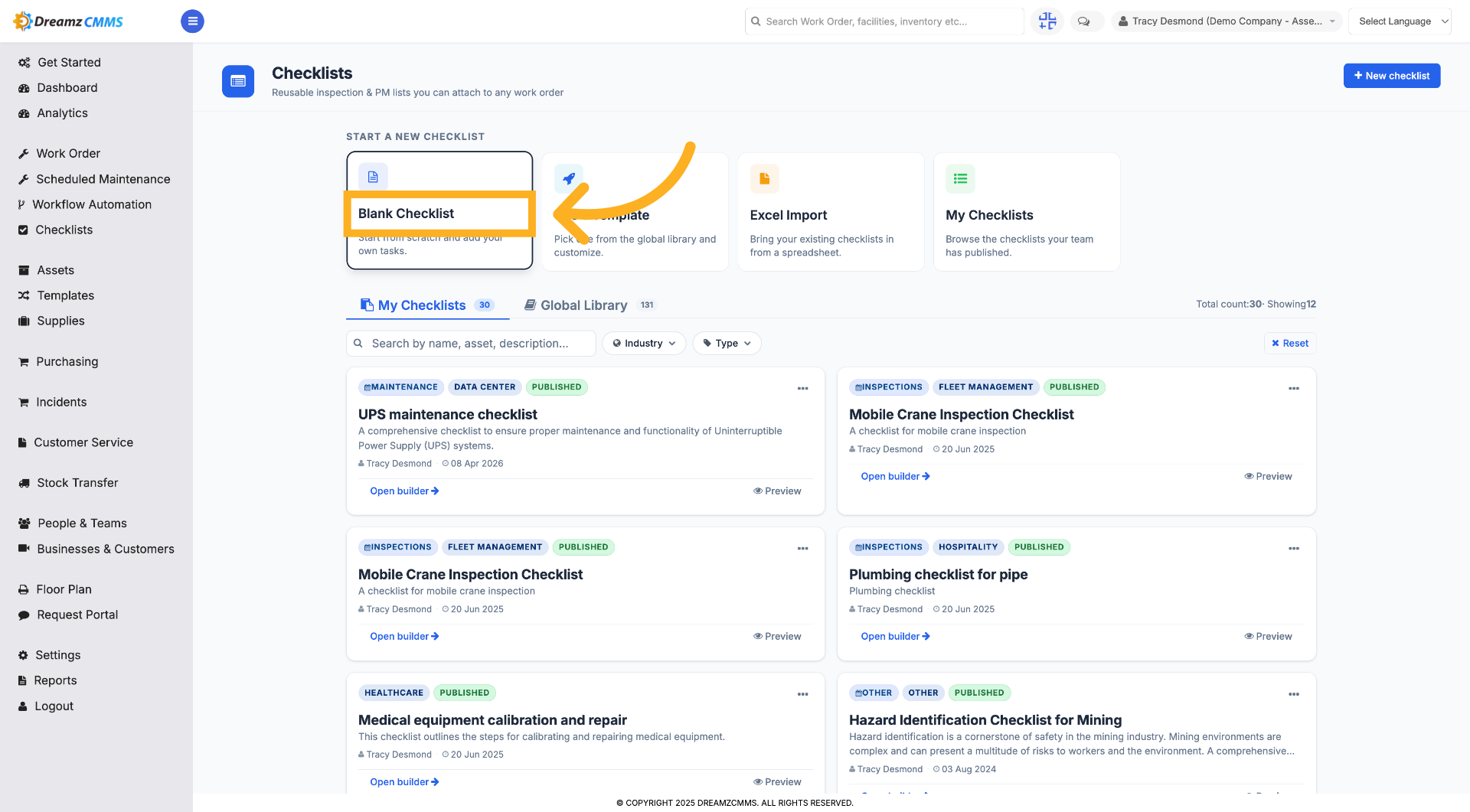
Task: Expand the Type filter dropdown
Action: (727, 344)
